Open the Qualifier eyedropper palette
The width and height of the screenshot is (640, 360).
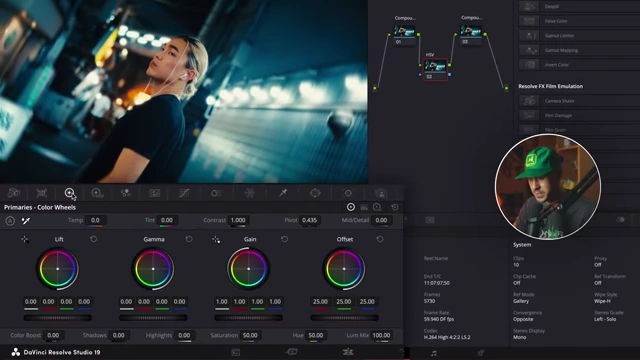pos(283,193)
